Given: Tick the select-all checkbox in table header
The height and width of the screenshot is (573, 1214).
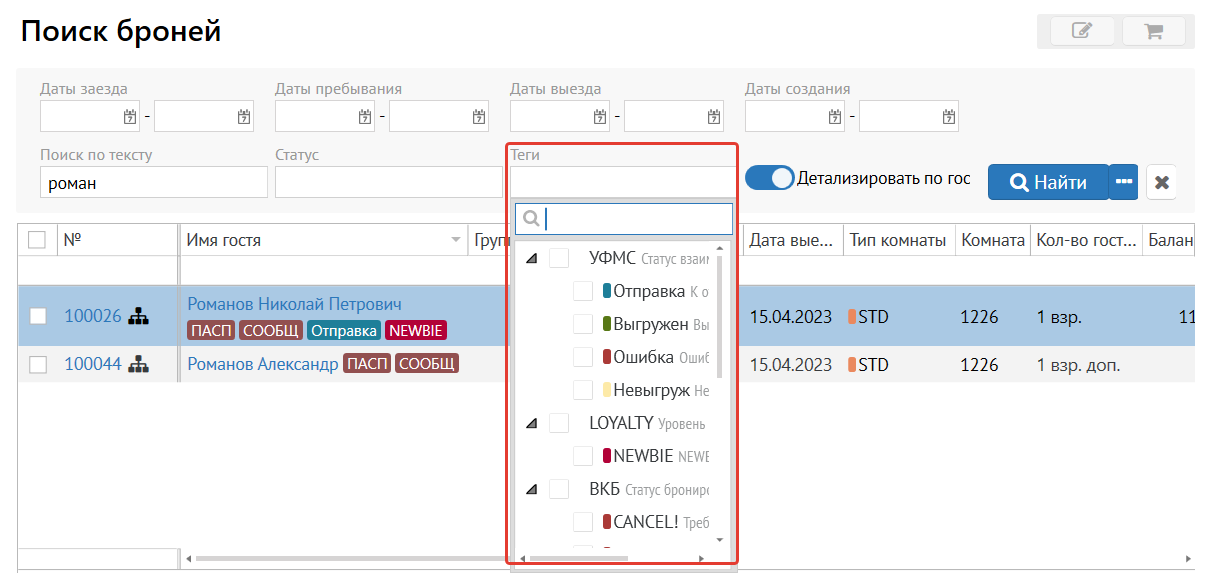Looking at the screenshot, I should point(37,240).
